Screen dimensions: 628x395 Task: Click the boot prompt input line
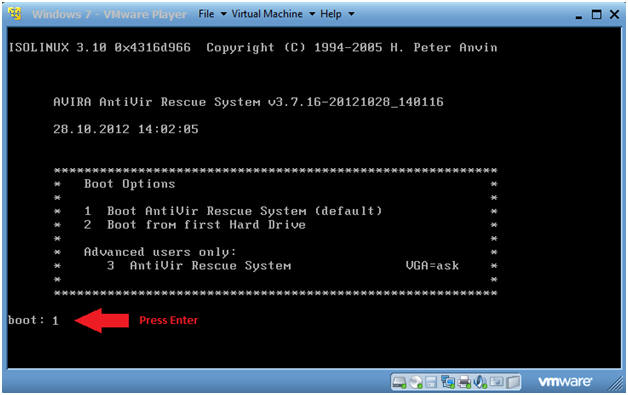[x=34, y=320]
